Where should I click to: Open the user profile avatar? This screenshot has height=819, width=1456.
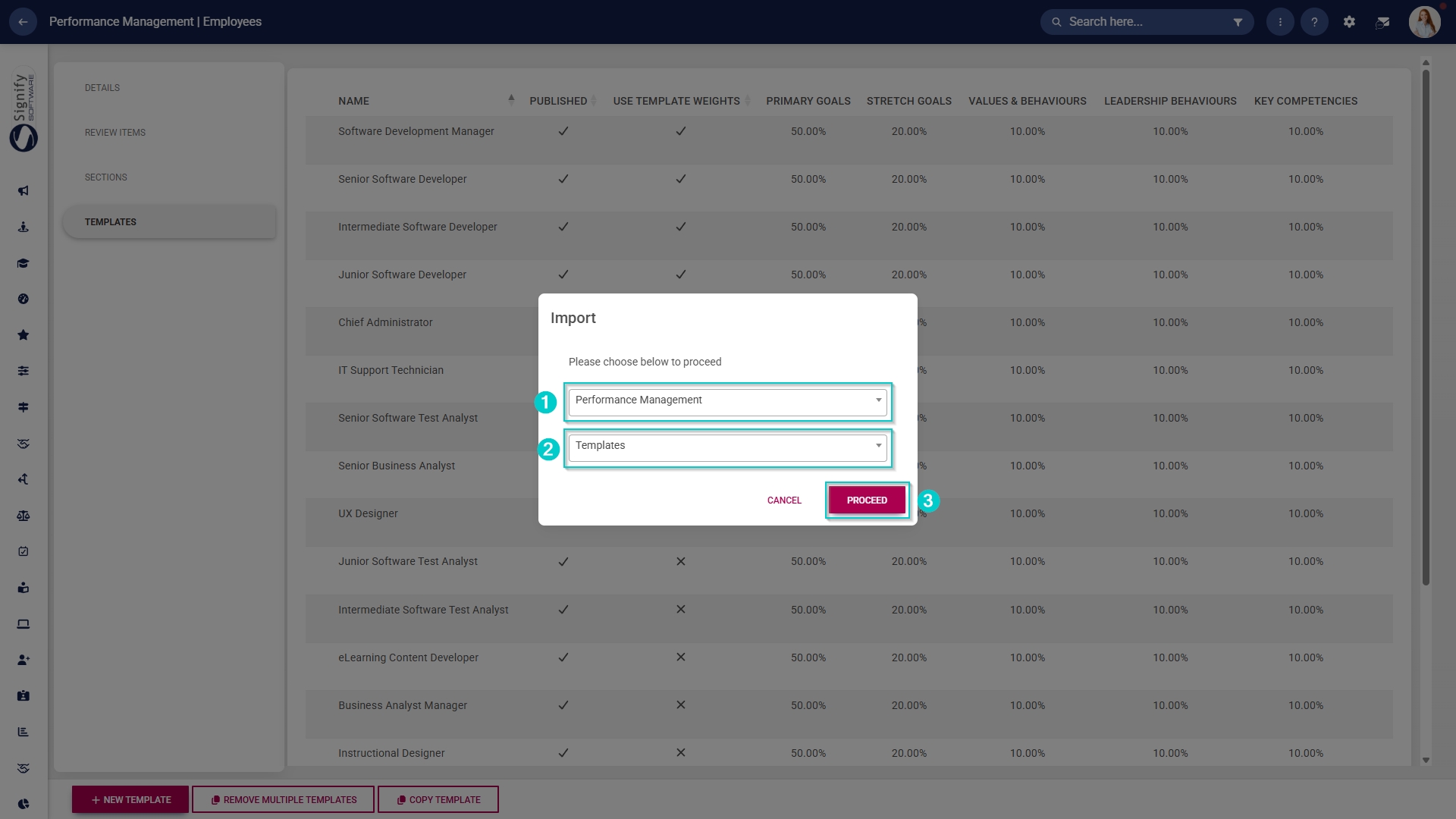click(x=1424, y=22)
